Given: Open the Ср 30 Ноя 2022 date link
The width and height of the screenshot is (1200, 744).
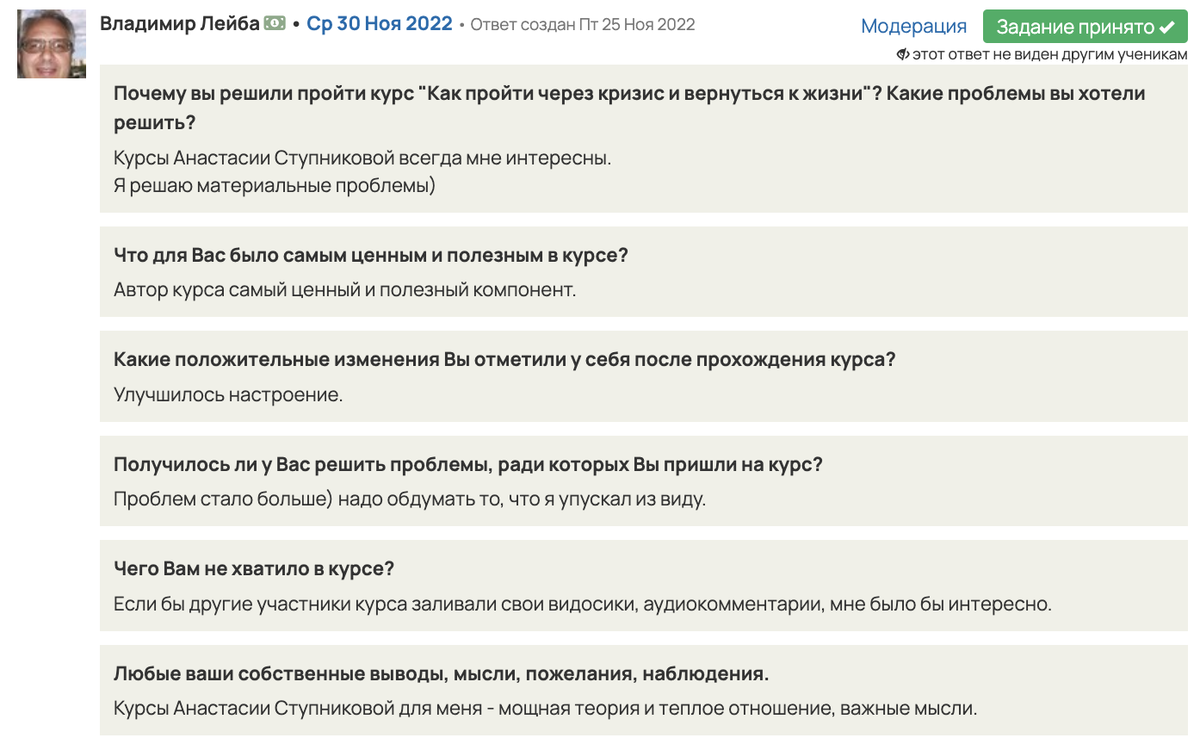Looking at the screenshot, I should 379,24.
